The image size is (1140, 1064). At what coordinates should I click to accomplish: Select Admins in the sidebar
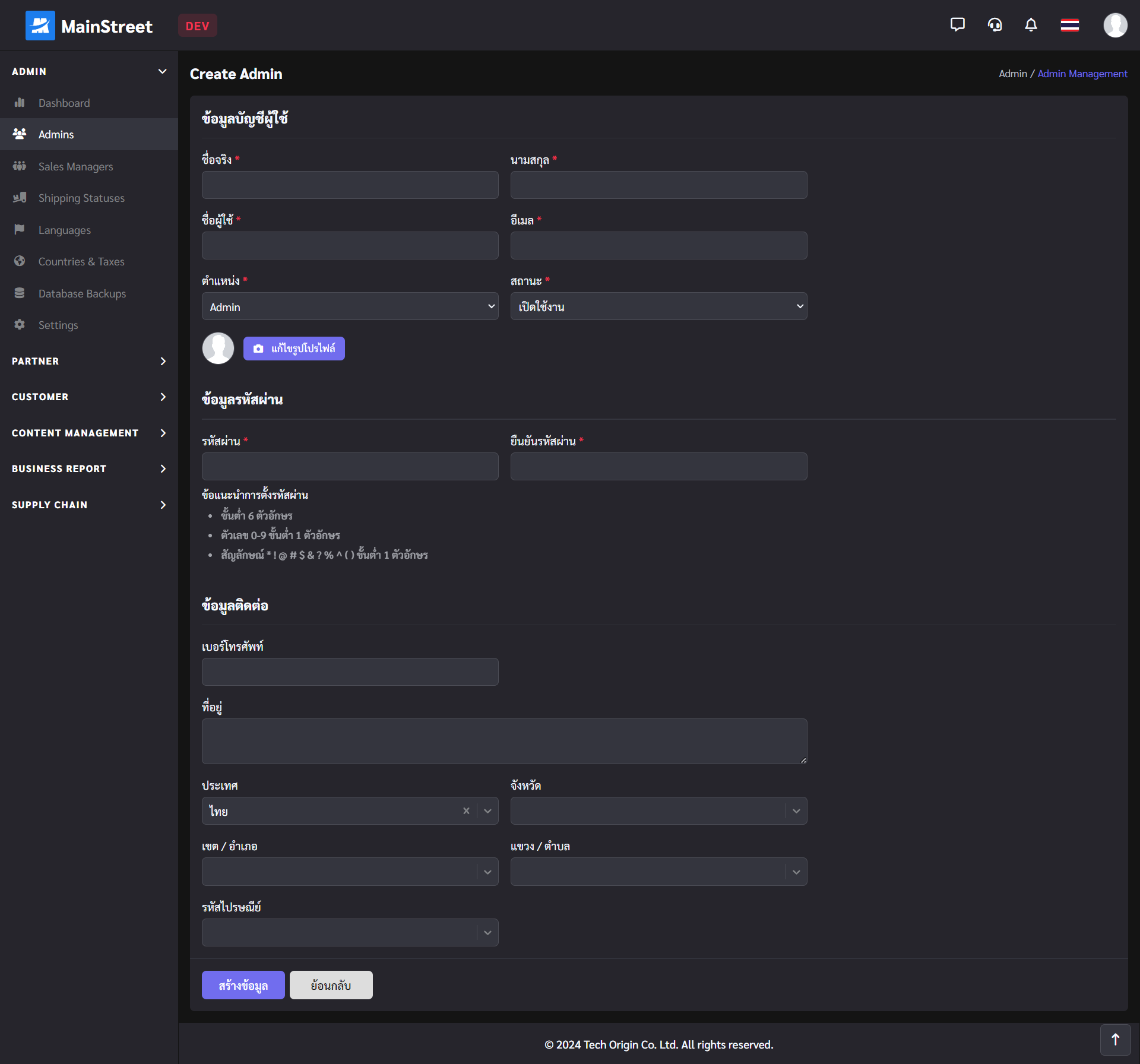[x=89, y=134]
